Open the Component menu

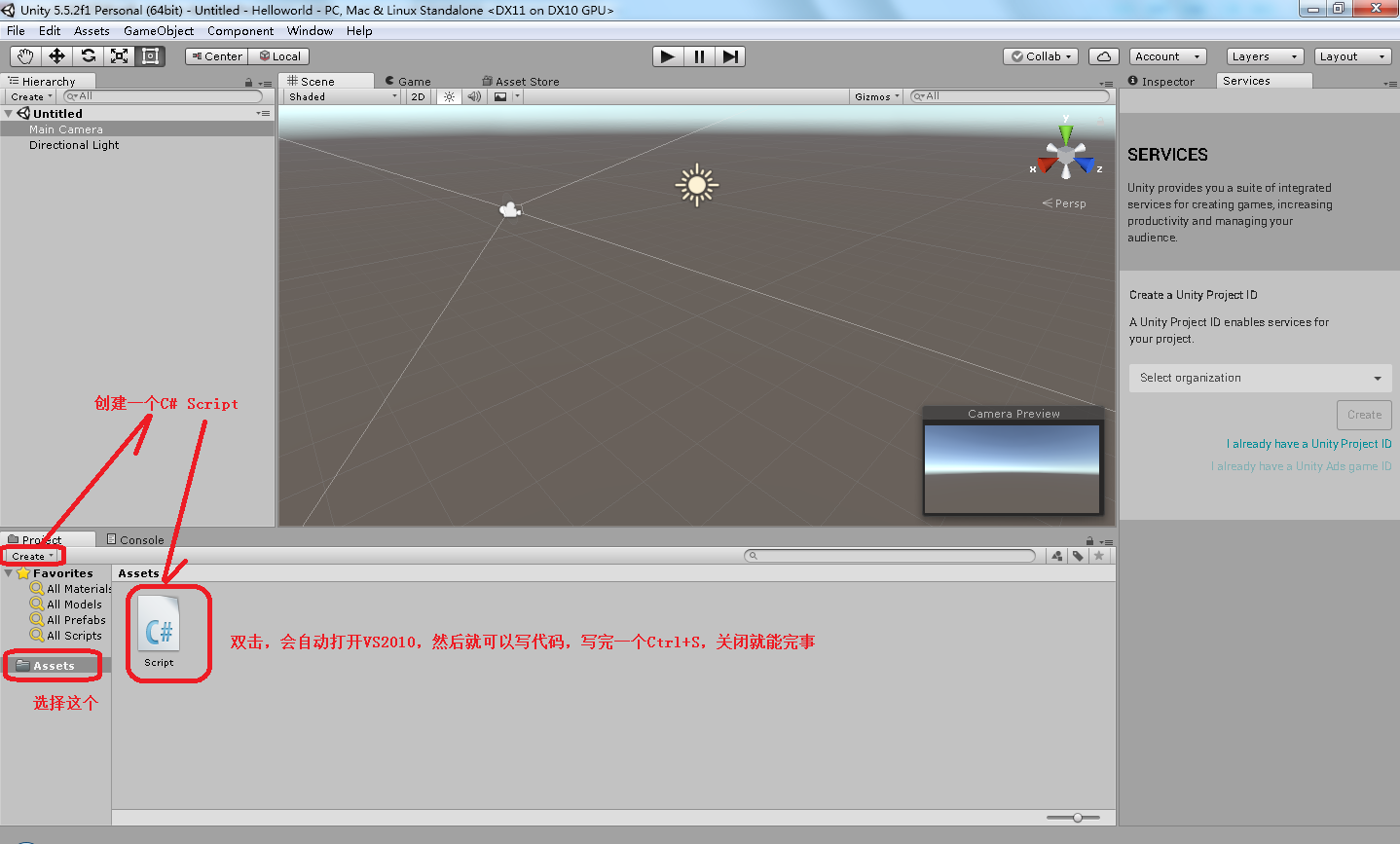(x=240, y=31)
